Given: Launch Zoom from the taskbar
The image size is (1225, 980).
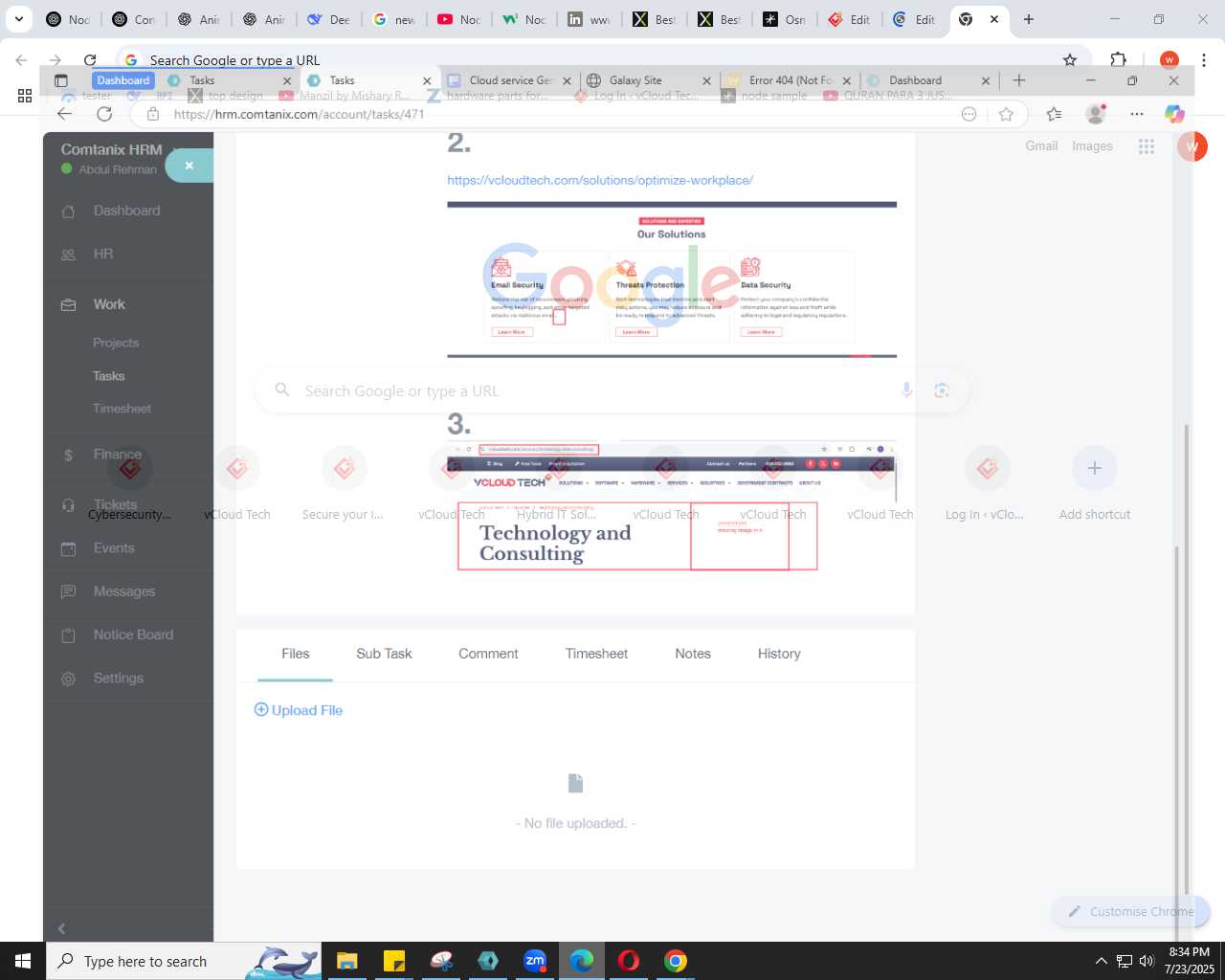Looking at the screenshot, I should pyautogui.click(x=535, y=961).
